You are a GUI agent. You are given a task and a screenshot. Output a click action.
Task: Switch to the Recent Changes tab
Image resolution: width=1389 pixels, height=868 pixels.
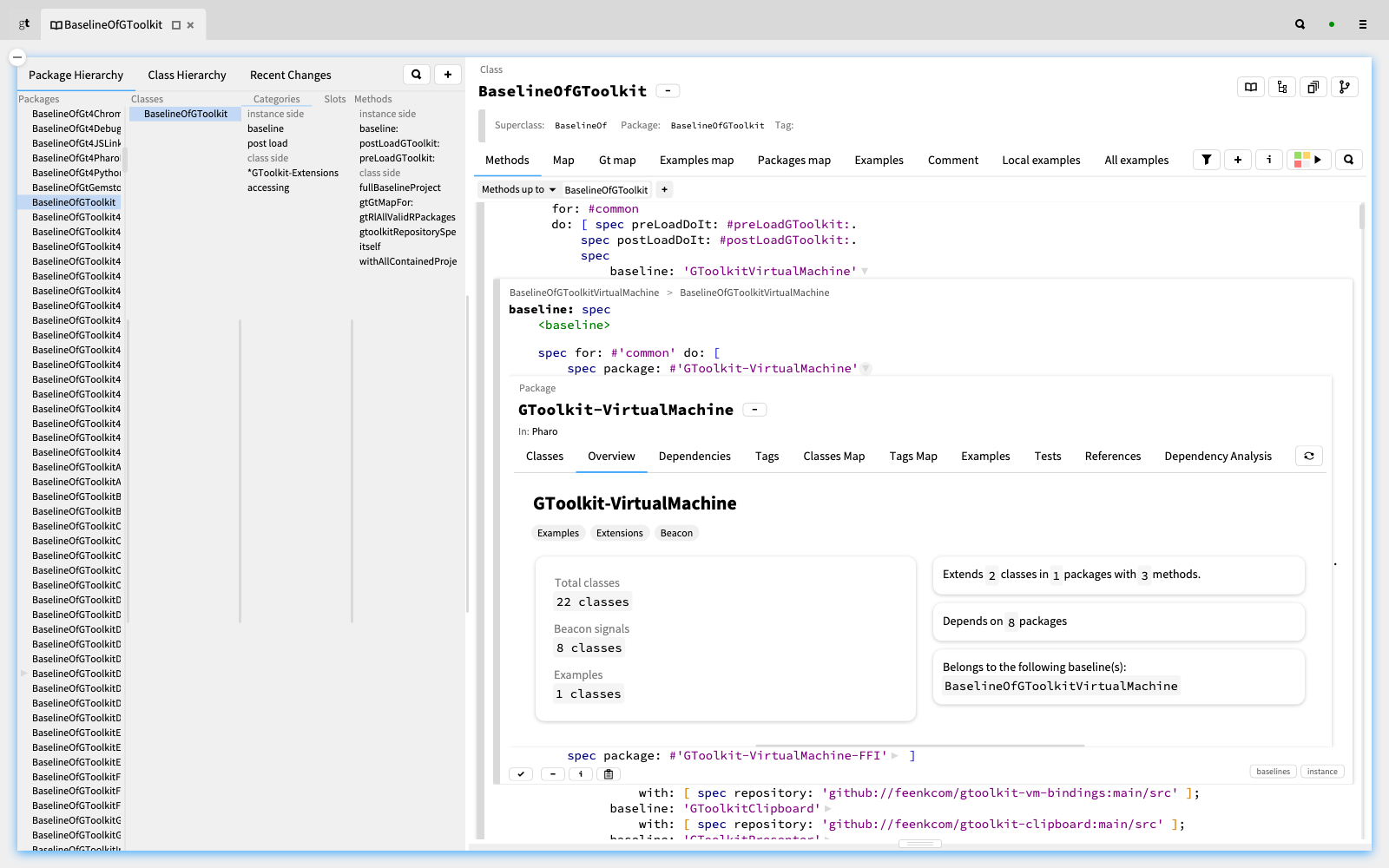291,76
